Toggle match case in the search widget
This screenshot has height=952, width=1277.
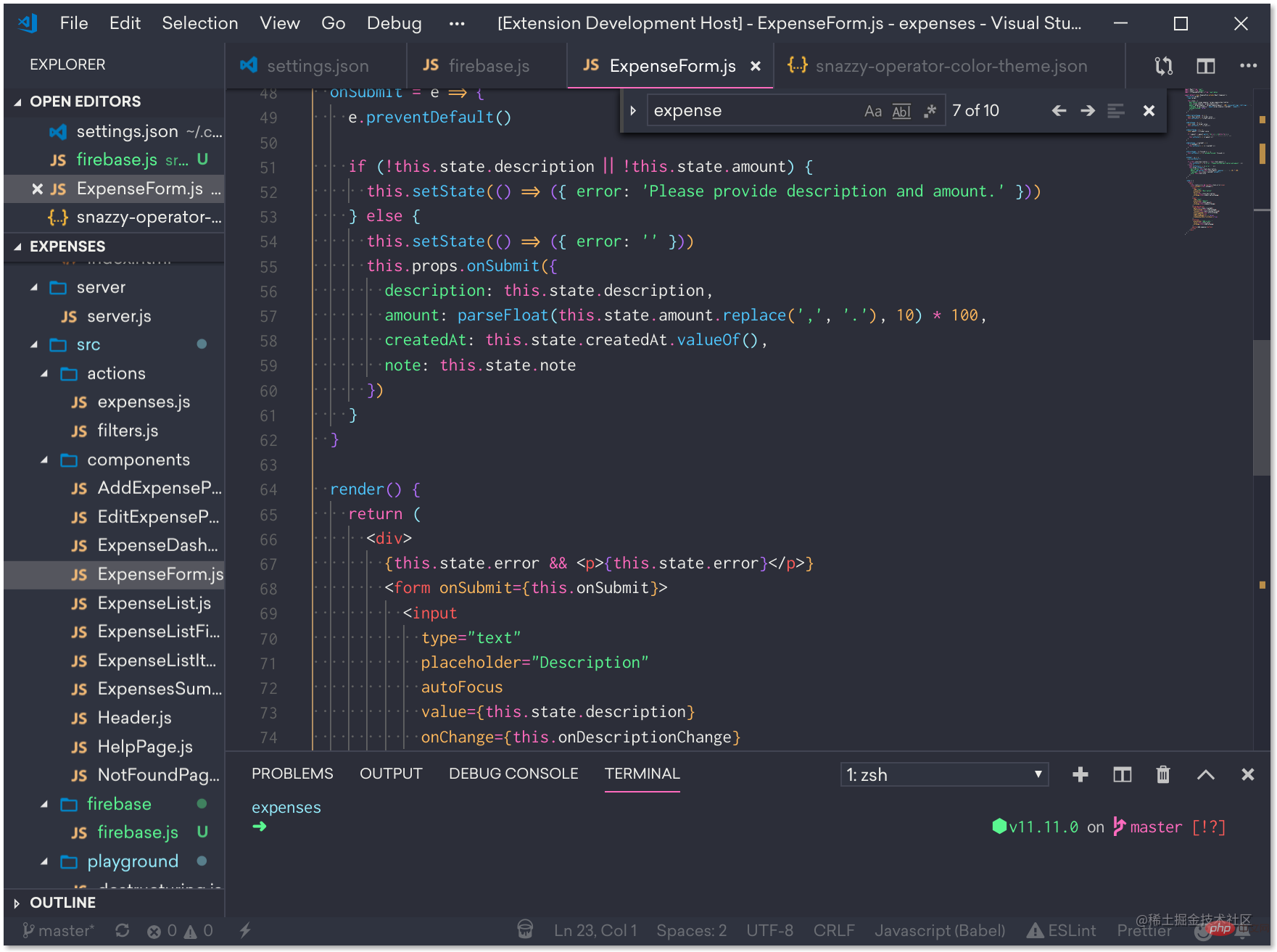tap(872, 110)
